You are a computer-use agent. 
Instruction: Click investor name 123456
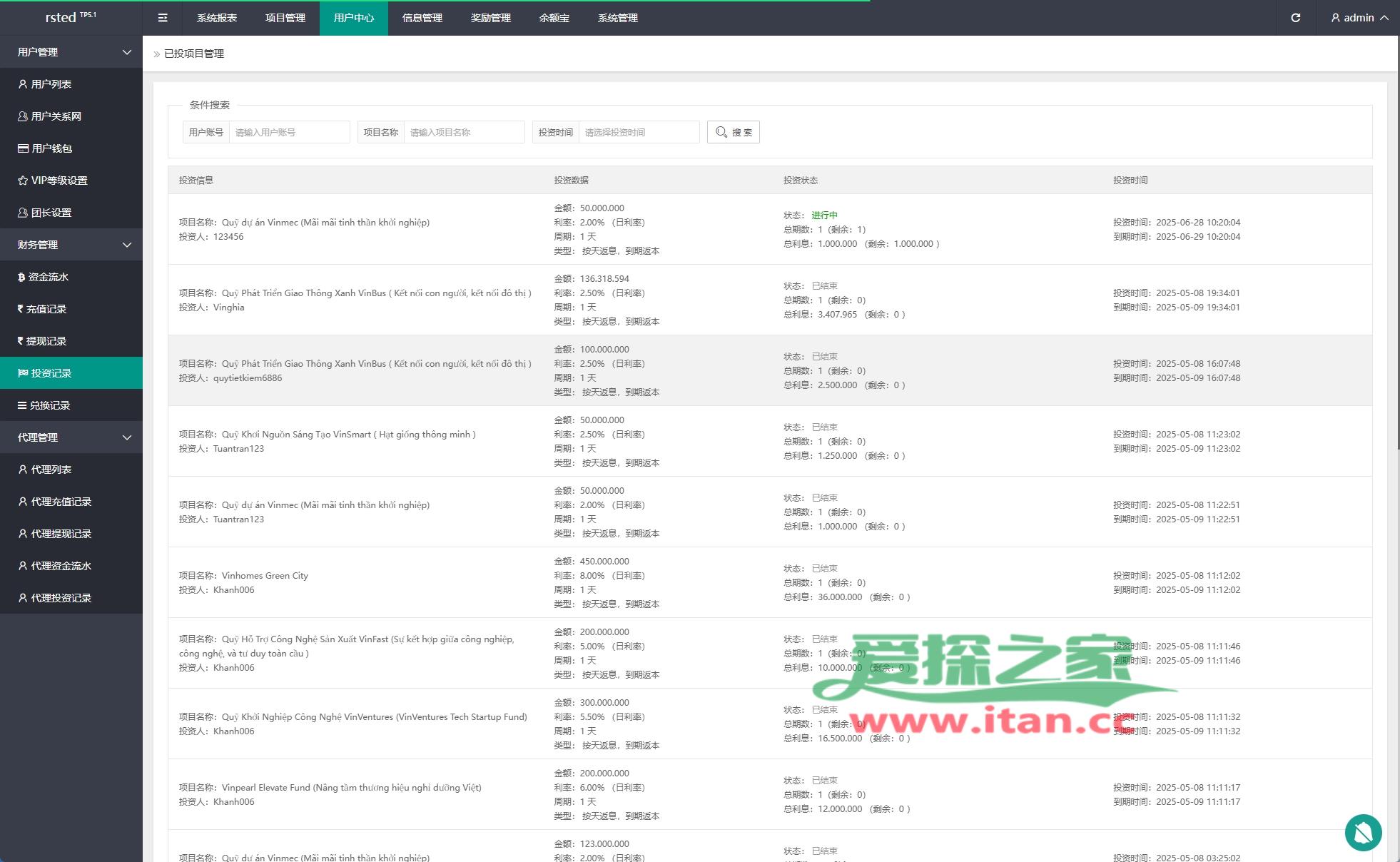[228, 237]
